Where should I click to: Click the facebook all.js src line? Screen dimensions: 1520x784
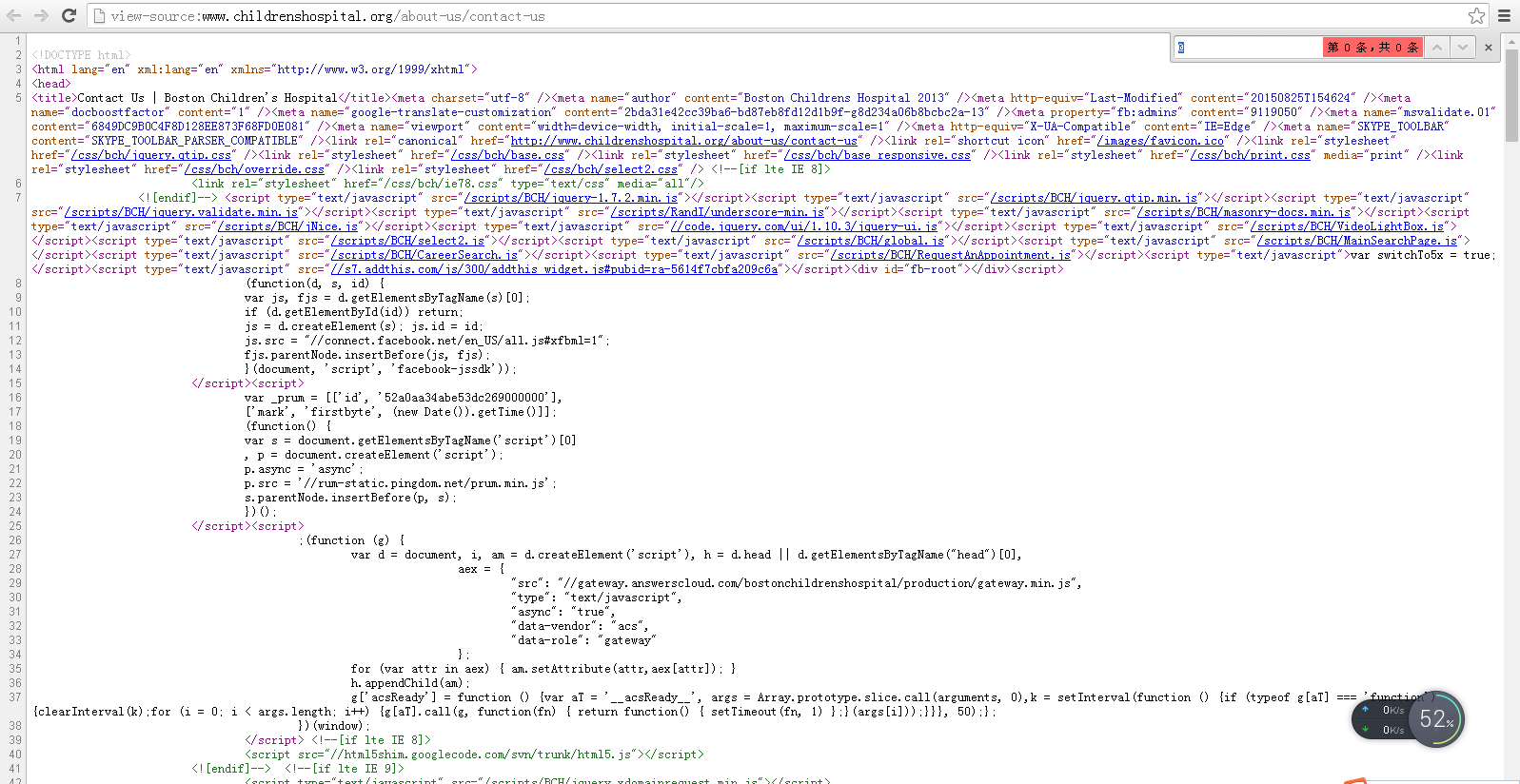[427, 341]
